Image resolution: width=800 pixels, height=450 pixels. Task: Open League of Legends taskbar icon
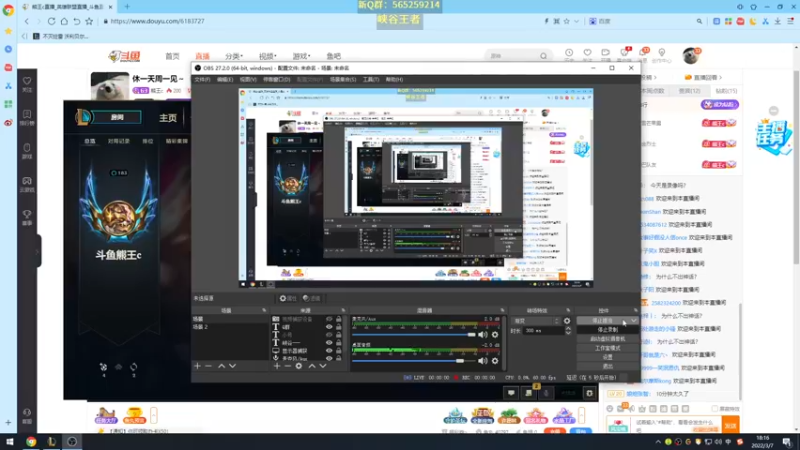52,442
